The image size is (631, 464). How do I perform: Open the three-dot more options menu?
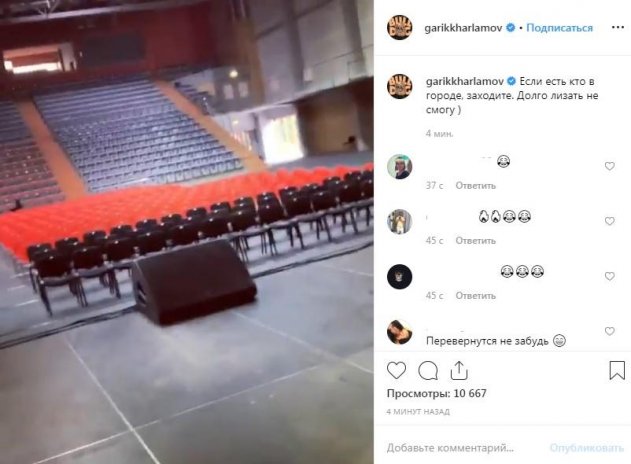point(618,27)
